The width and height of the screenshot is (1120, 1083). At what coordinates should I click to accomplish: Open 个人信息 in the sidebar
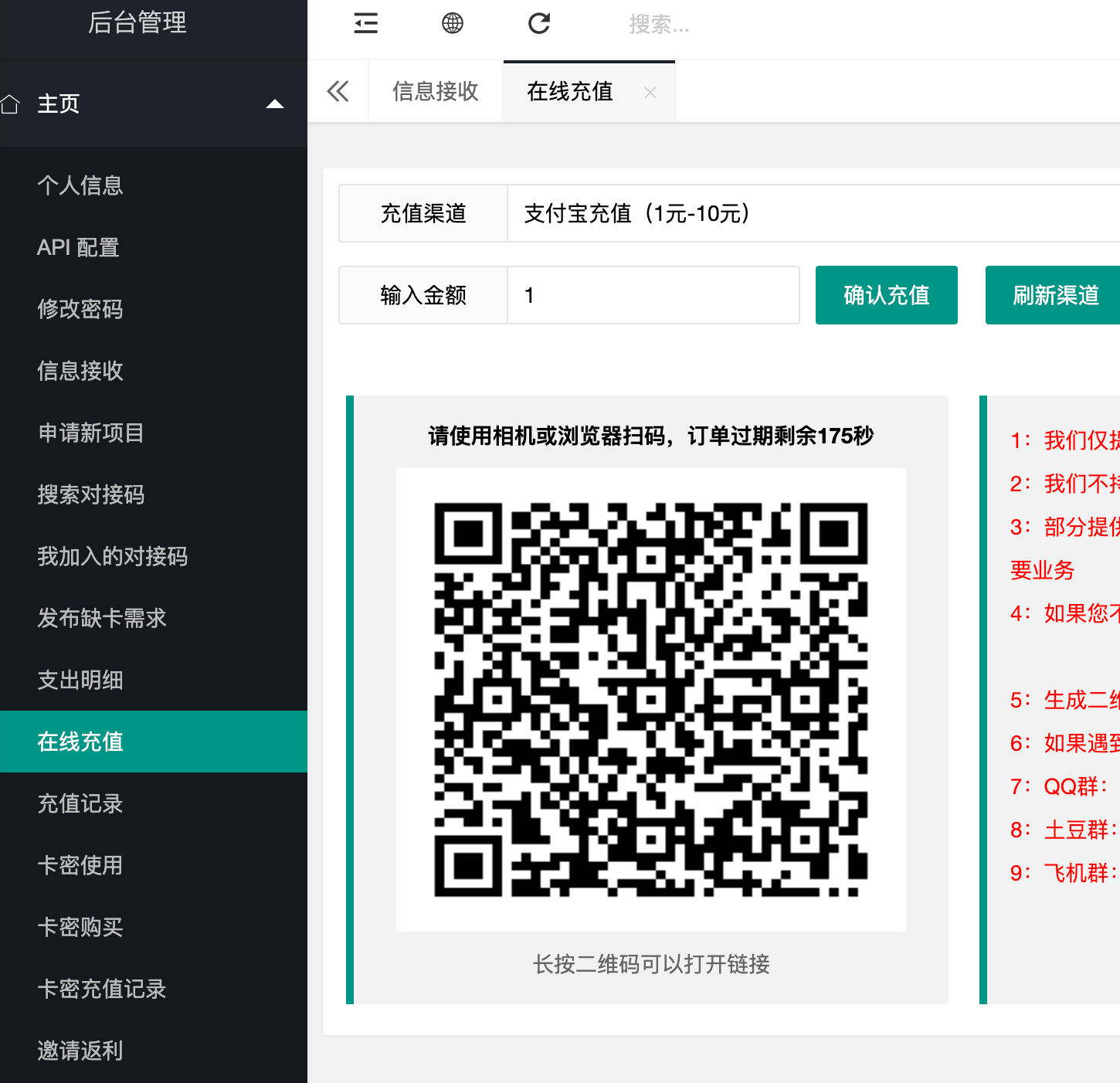pyautogui.click(x=154, y=185)
